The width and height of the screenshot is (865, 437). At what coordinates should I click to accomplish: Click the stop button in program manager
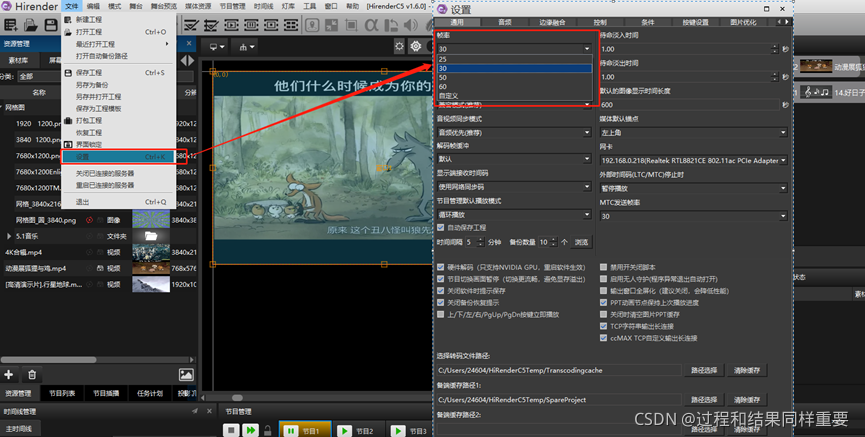point(231,430)
